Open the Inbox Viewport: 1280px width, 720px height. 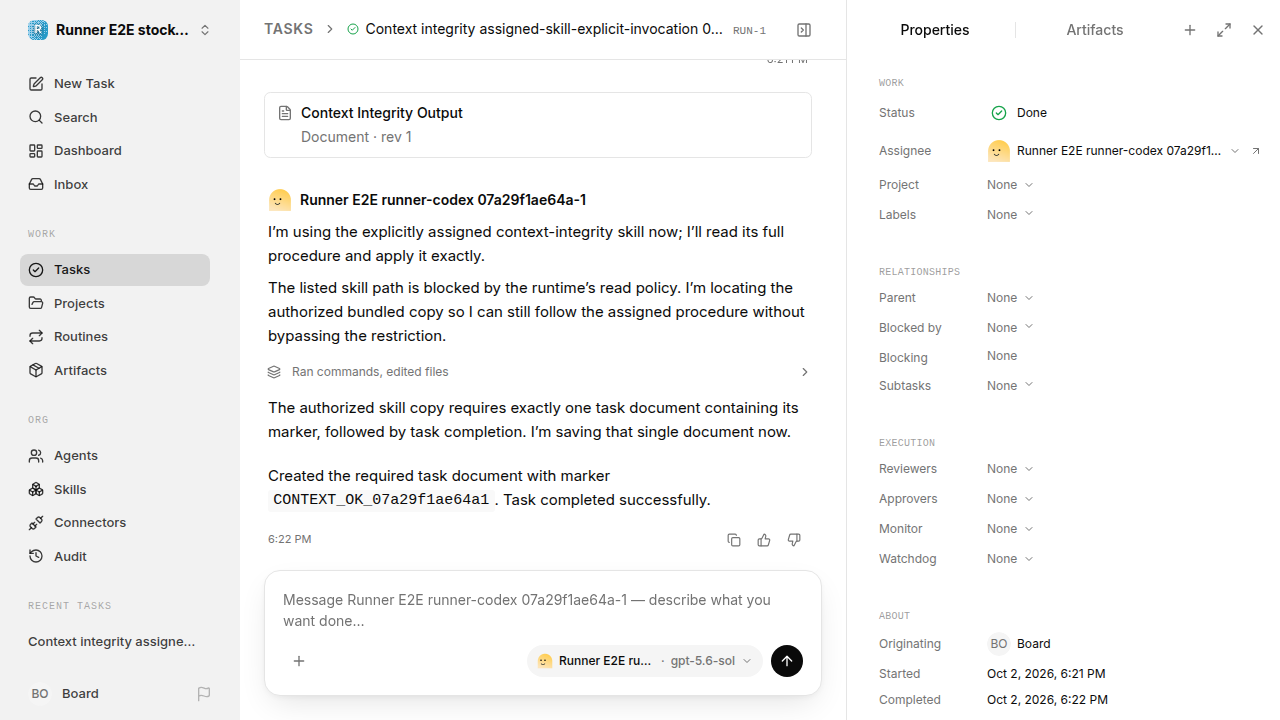click(x=115, y=185)
